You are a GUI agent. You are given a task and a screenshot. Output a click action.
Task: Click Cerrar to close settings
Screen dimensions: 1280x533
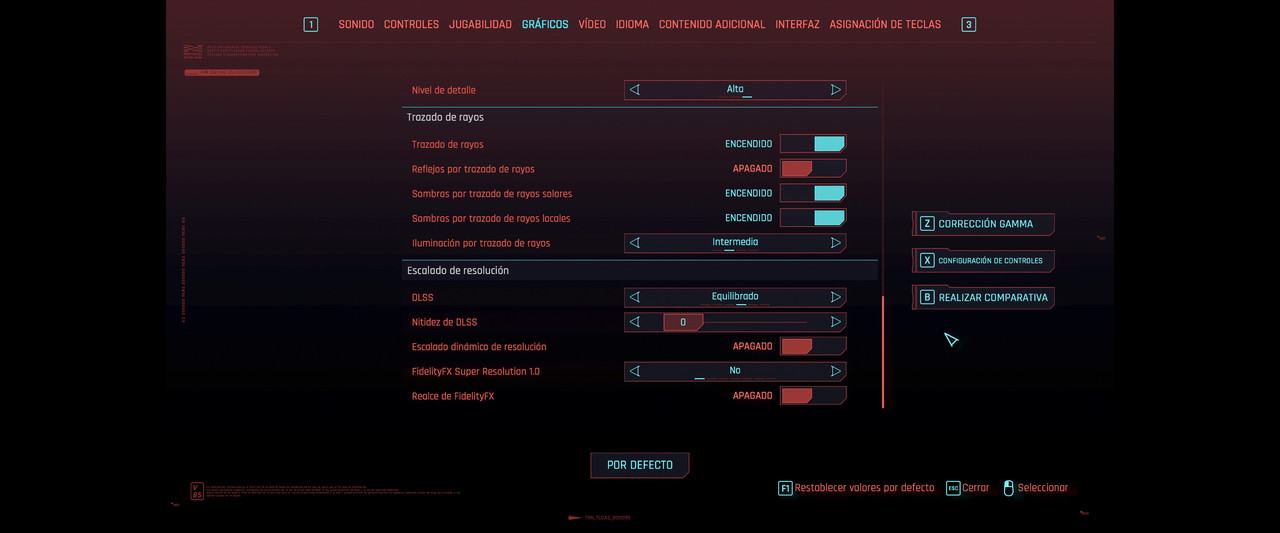pos(975,488)
